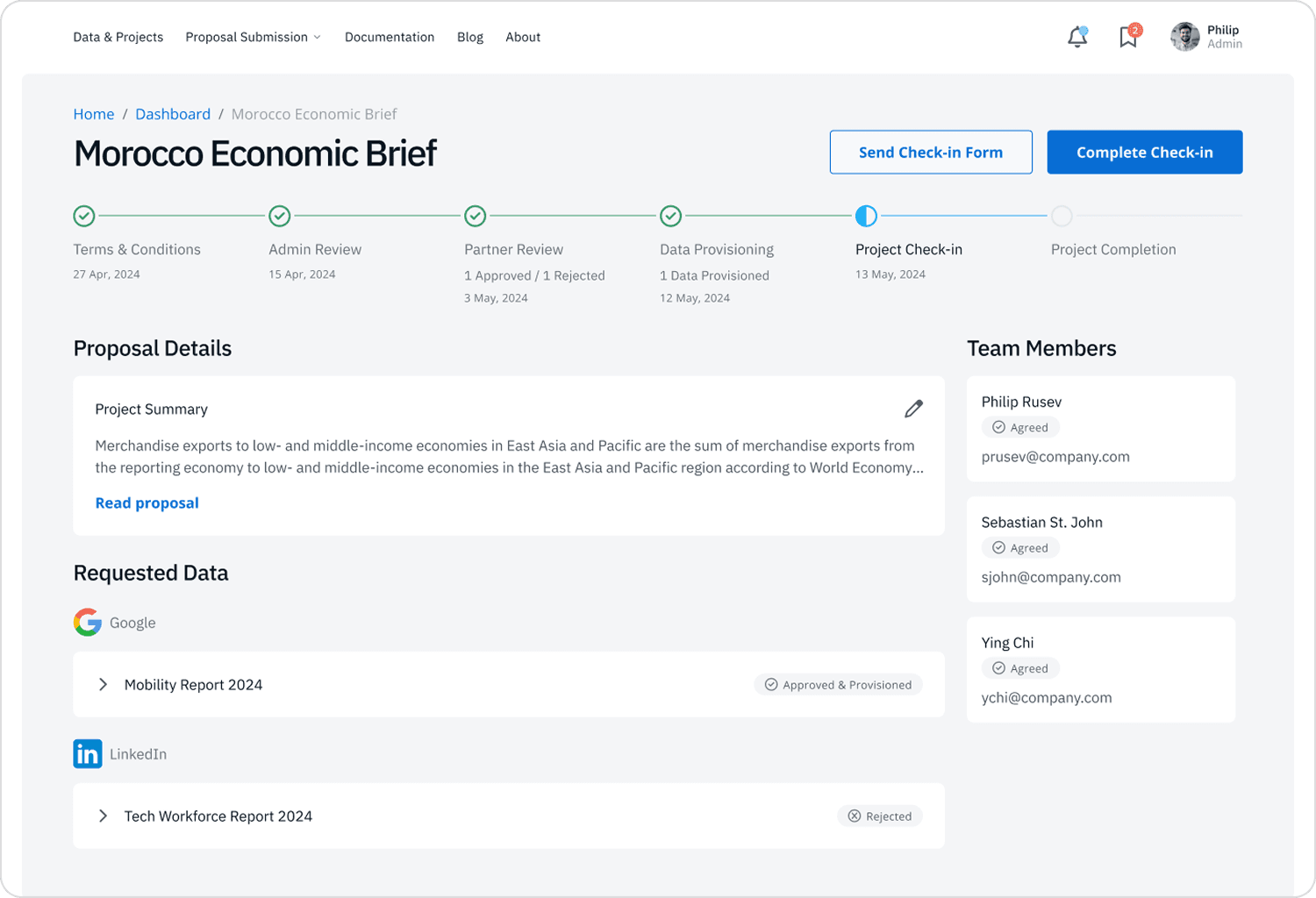The image size is (1316, 898).
Task: Select the Ying Chi name text
Action: click(x=1007, y=643)
